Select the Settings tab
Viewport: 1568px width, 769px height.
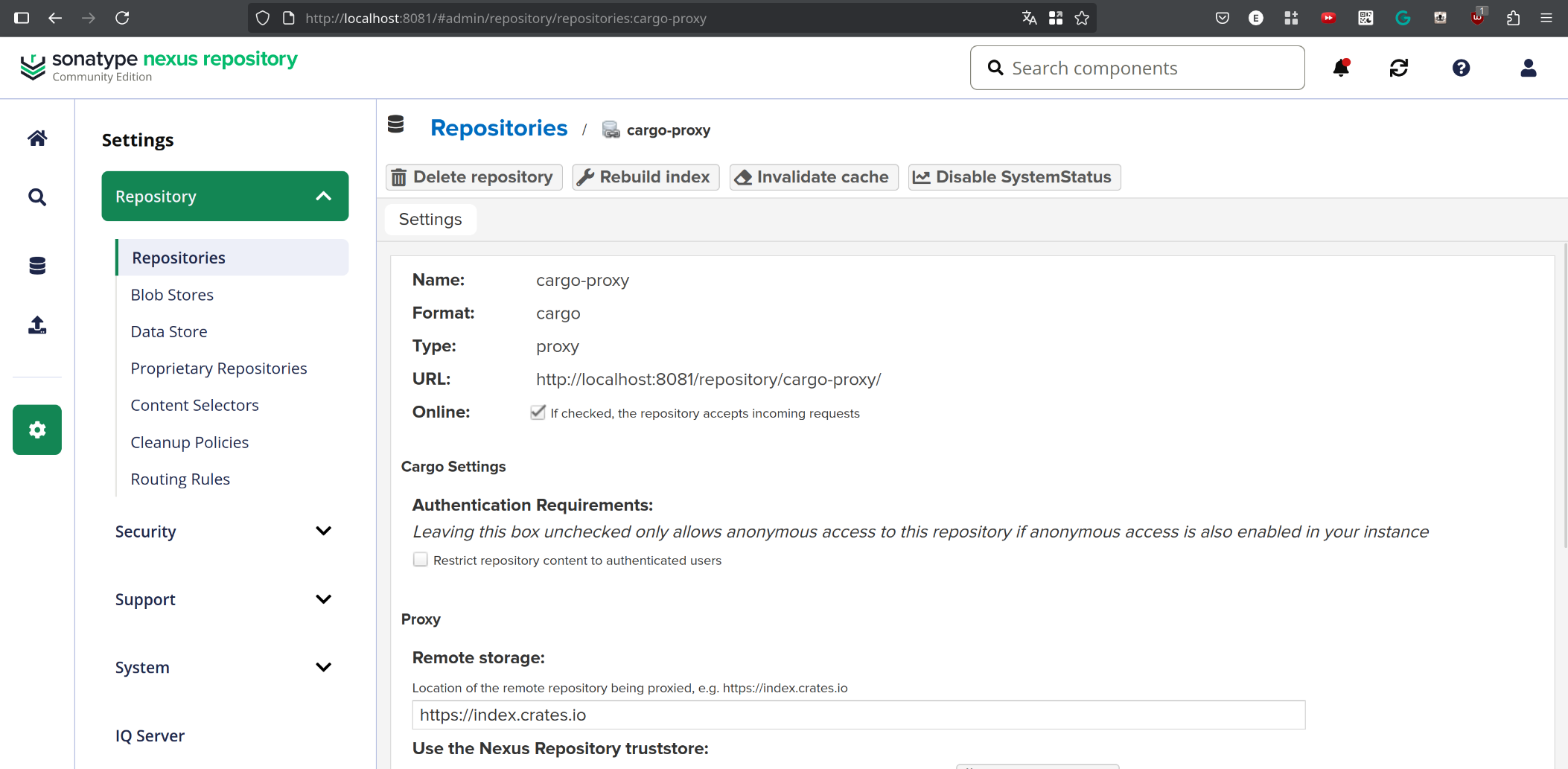430,220
